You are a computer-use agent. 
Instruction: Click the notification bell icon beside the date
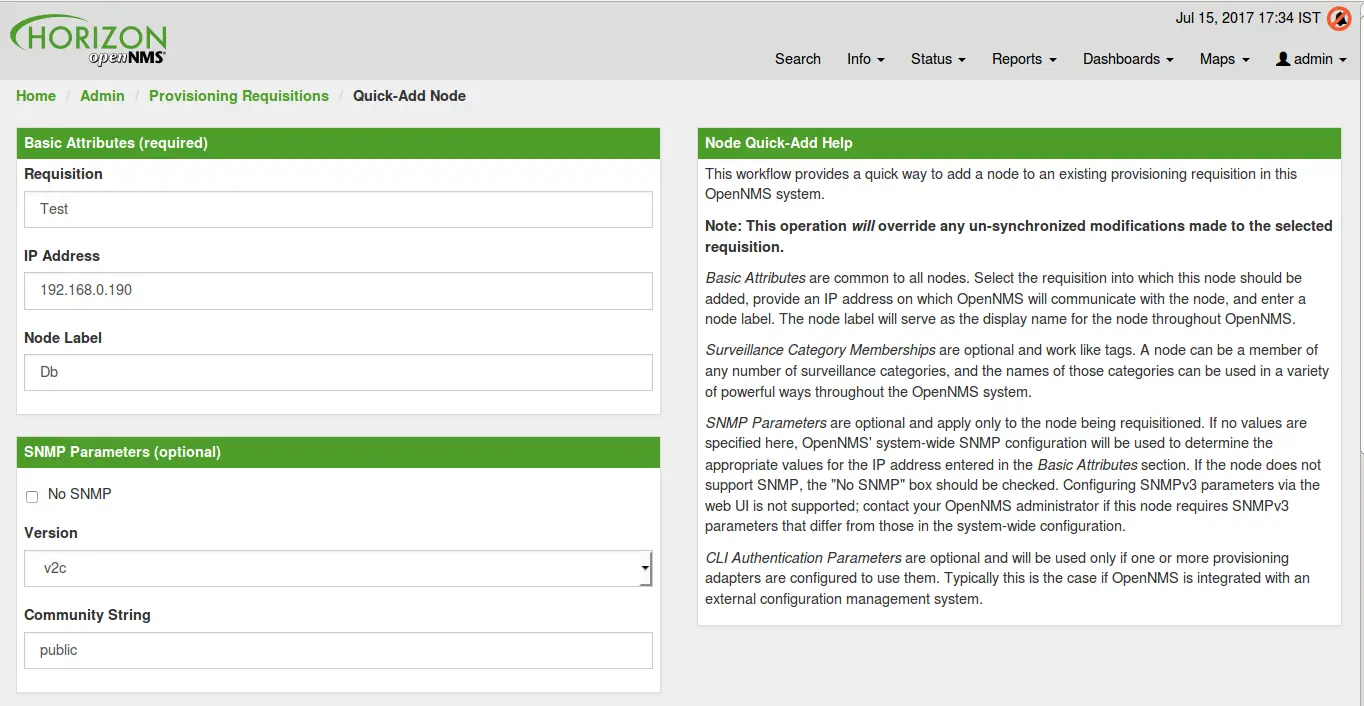tap(1339, 19)
